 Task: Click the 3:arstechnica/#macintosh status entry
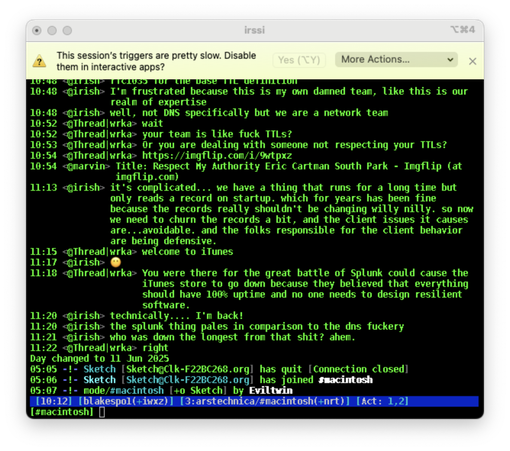(265, 401)
